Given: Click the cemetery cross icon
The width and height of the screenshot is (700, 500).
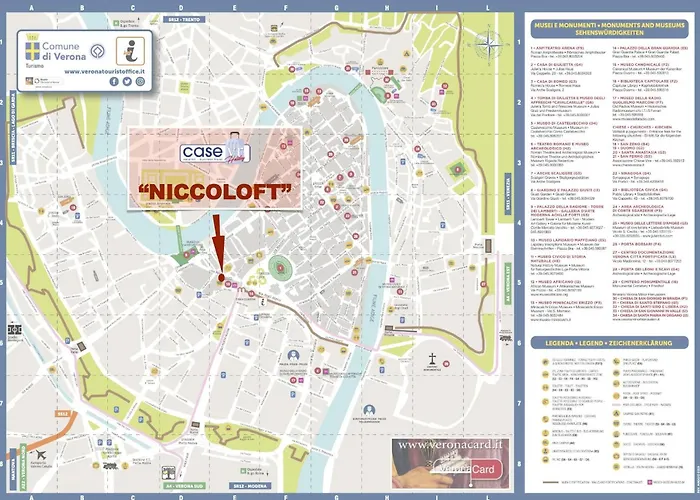Looking at the screenshot, I should [x=432, y=358].
